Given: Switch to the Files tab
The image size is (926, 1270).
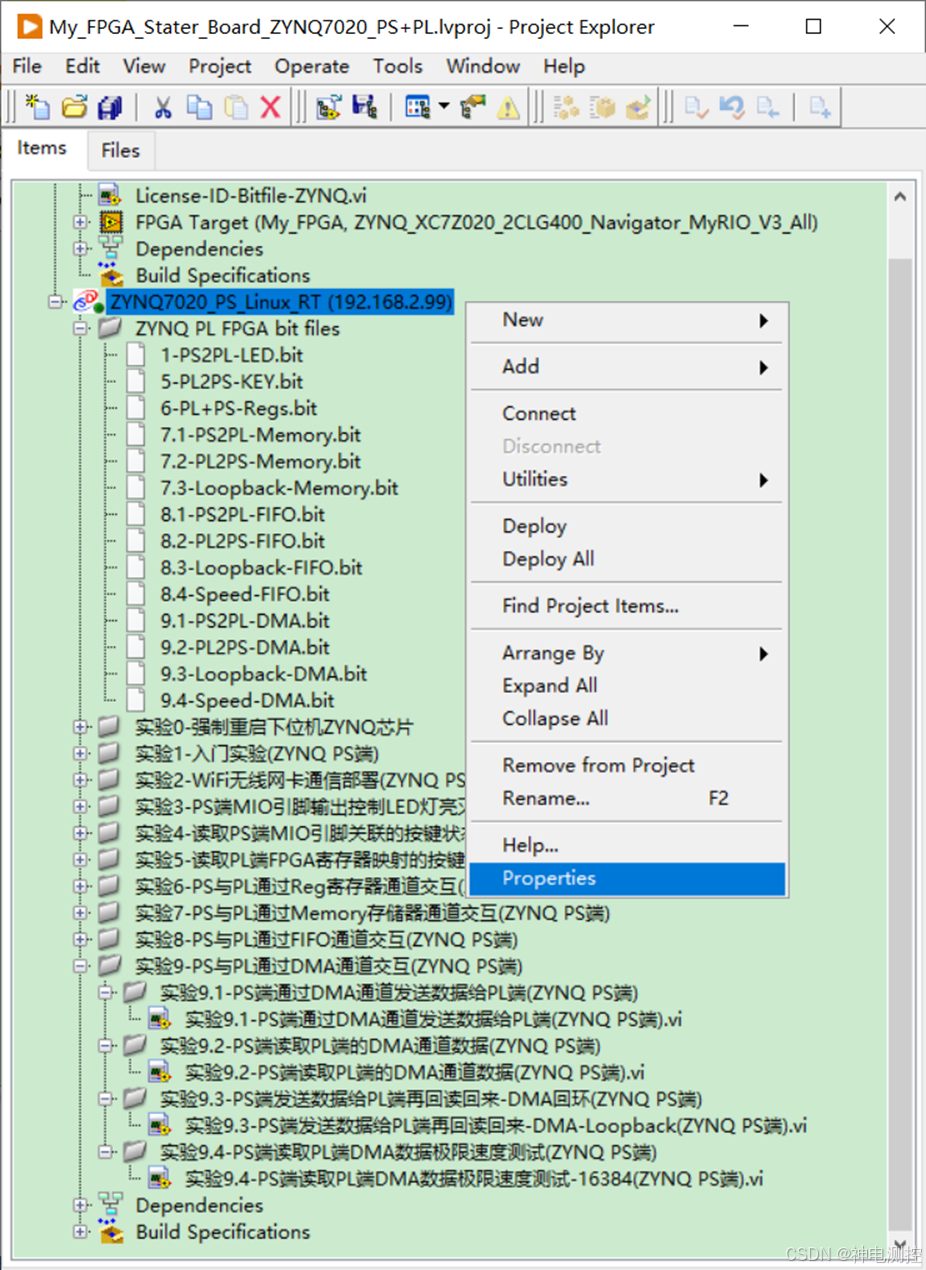Looking at the screenshot, I should tap(120, 151).
